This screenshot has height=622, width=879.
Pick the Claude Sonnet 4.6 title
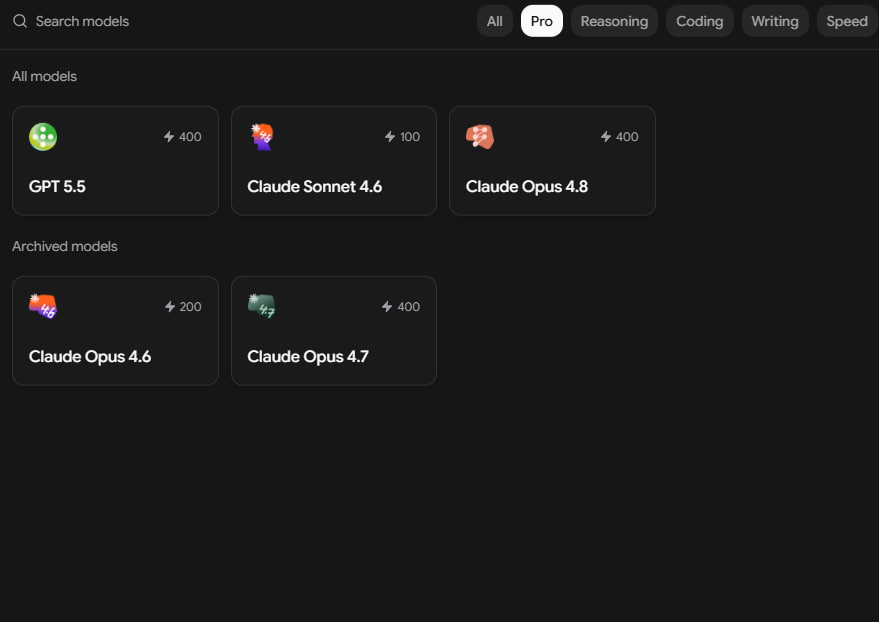(x=314, y=187)
